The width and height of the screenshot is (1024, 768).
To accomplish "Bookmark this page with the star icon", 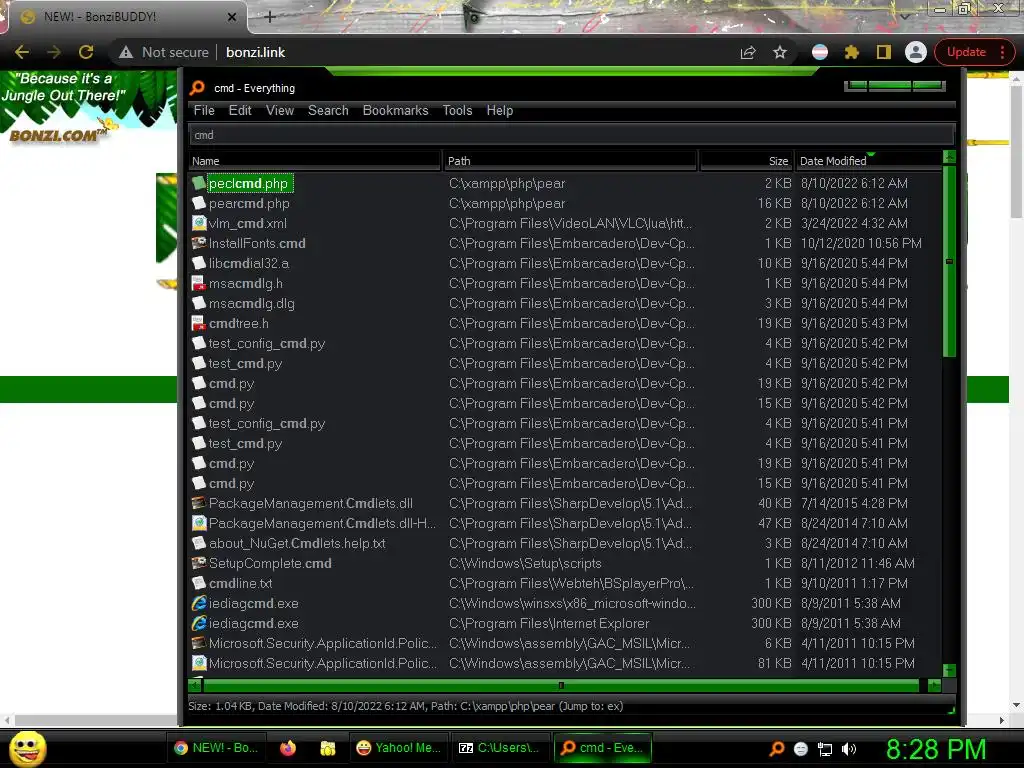I will pos(780,52).
